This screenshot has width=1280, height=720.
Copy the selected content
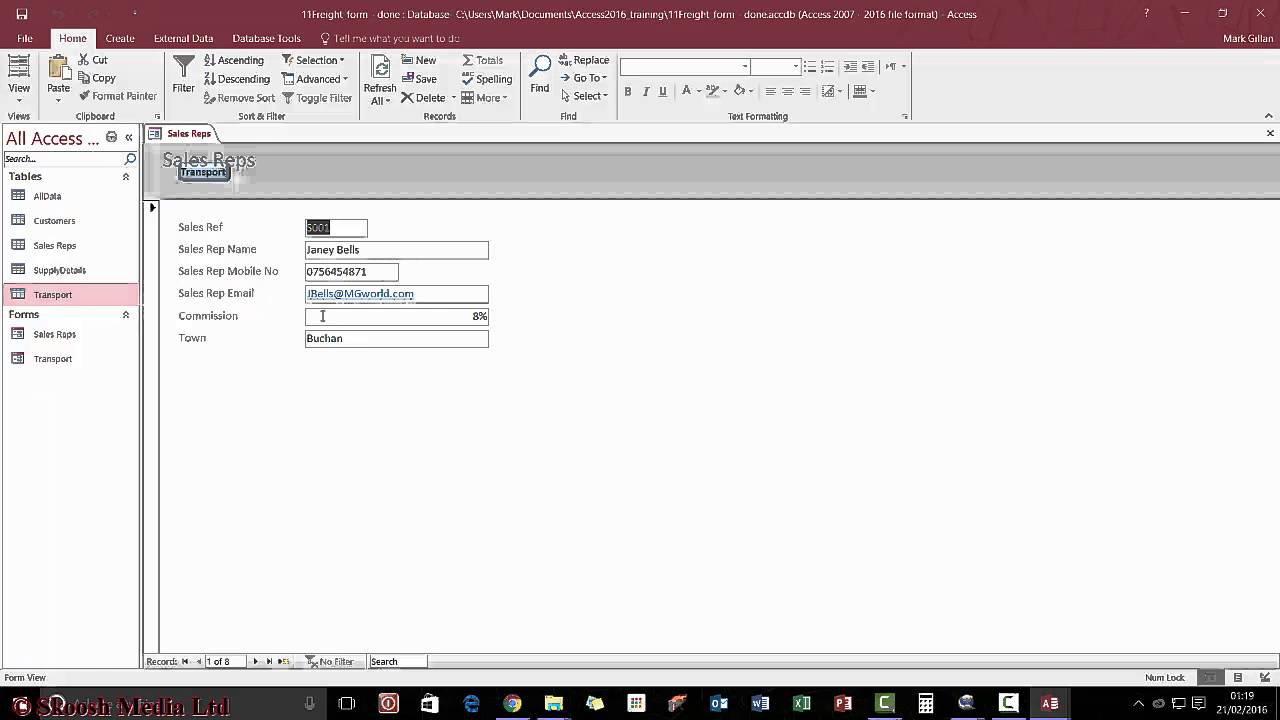(96, 78)
